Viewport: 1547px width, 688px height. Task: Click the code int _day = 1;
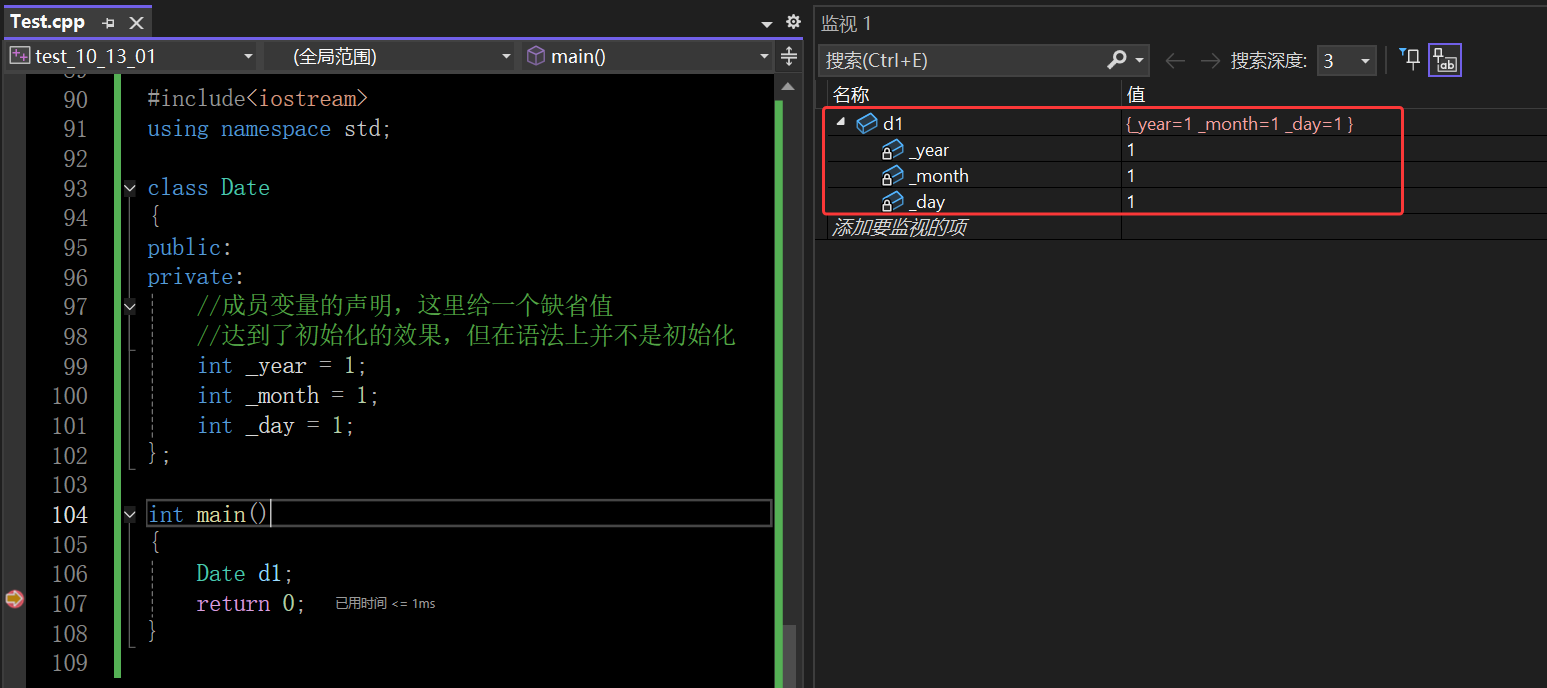click(276, 426)
